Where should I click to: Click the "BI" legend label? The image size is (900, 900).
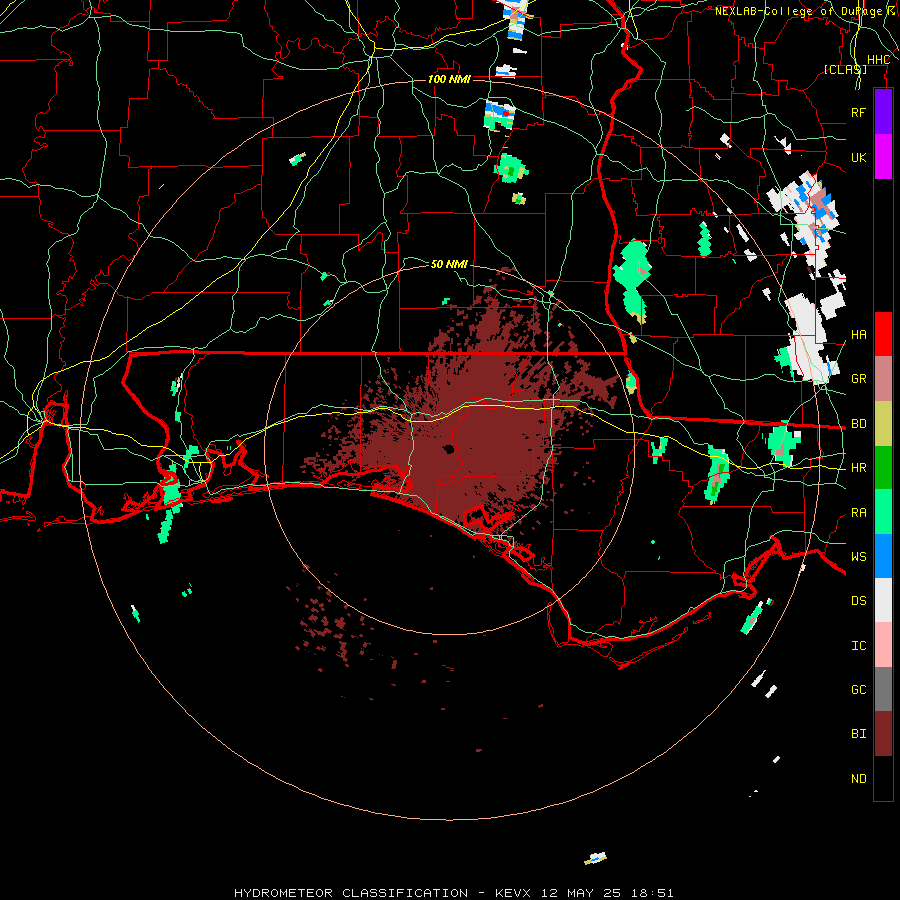pyautogui.click(x=859, y=734)
